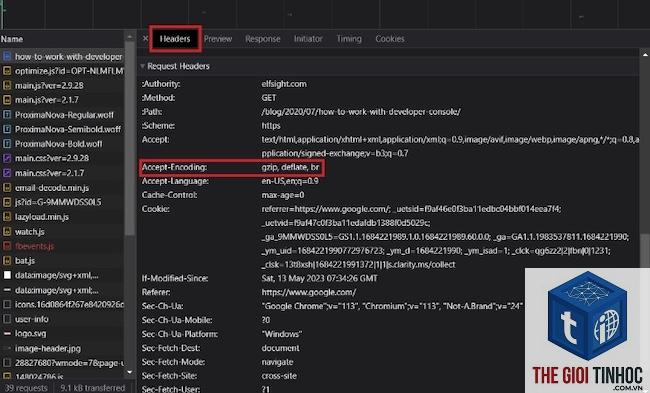Viewport: 650px width, 393px height.
Task: Click script icon of main.js?ver=2.1.7
Action: point(7,100)
